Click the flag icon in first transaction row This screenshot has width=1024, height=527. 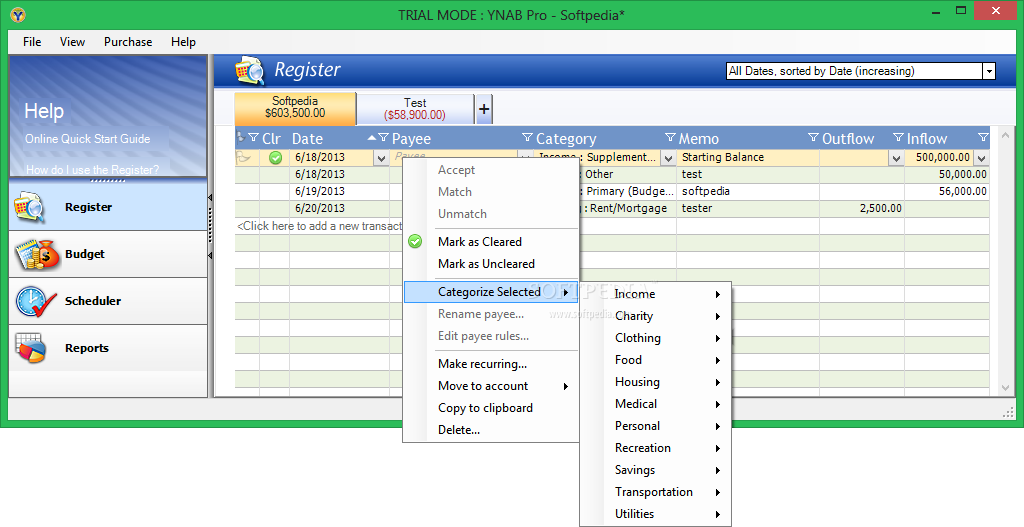pos(243,157)
